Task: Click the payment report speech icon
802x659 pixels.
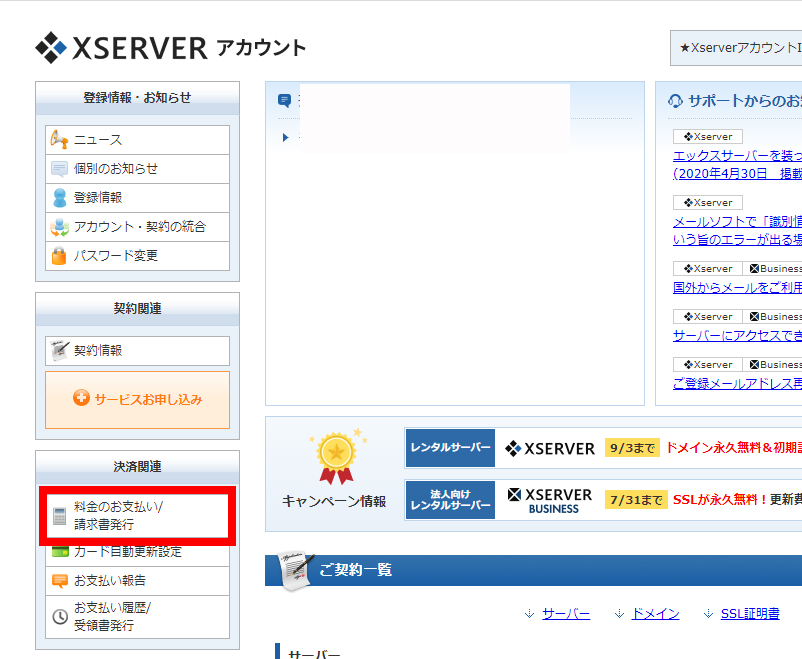Action: (x=59, y=581)
